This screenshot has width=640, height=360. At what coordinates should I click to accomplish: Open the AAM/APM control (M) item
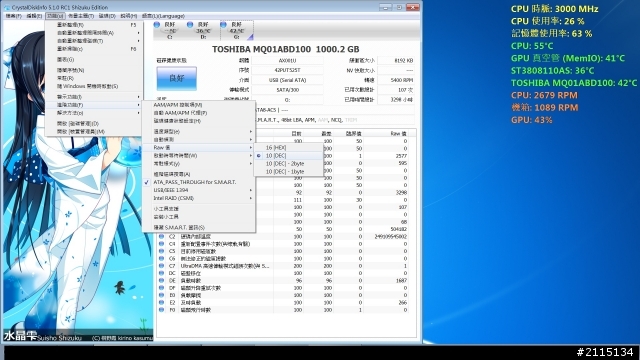tap(198, 105)
